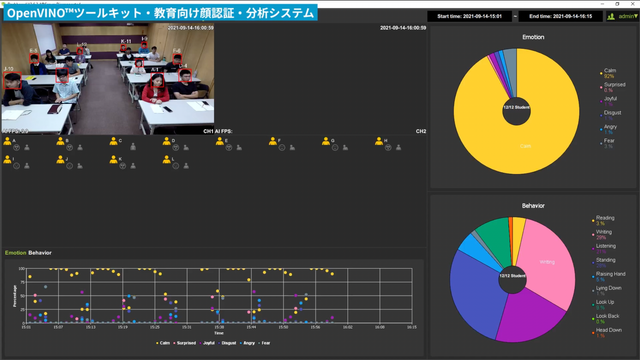Image resolution: width=640 pixels, height=360 pixels.
Task: Click student H emotion face icon
Action: coord(388,147)
